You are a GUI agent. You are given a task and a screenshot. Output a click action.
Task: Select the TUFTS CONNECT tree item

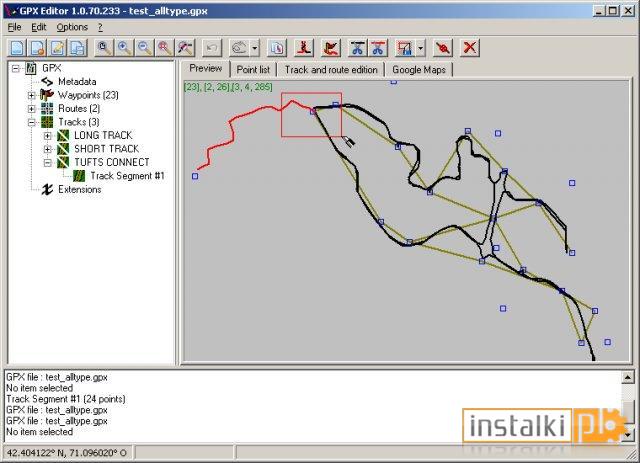point(112,162)
